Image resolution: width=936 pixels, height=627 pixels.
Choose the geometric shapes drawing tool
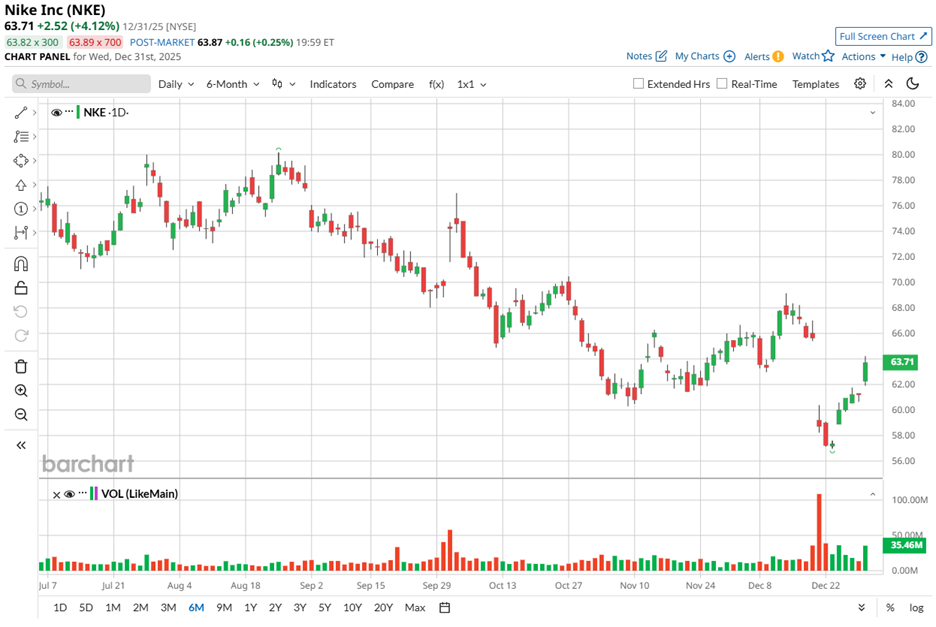pyautogui.click(x=21, y=161)
